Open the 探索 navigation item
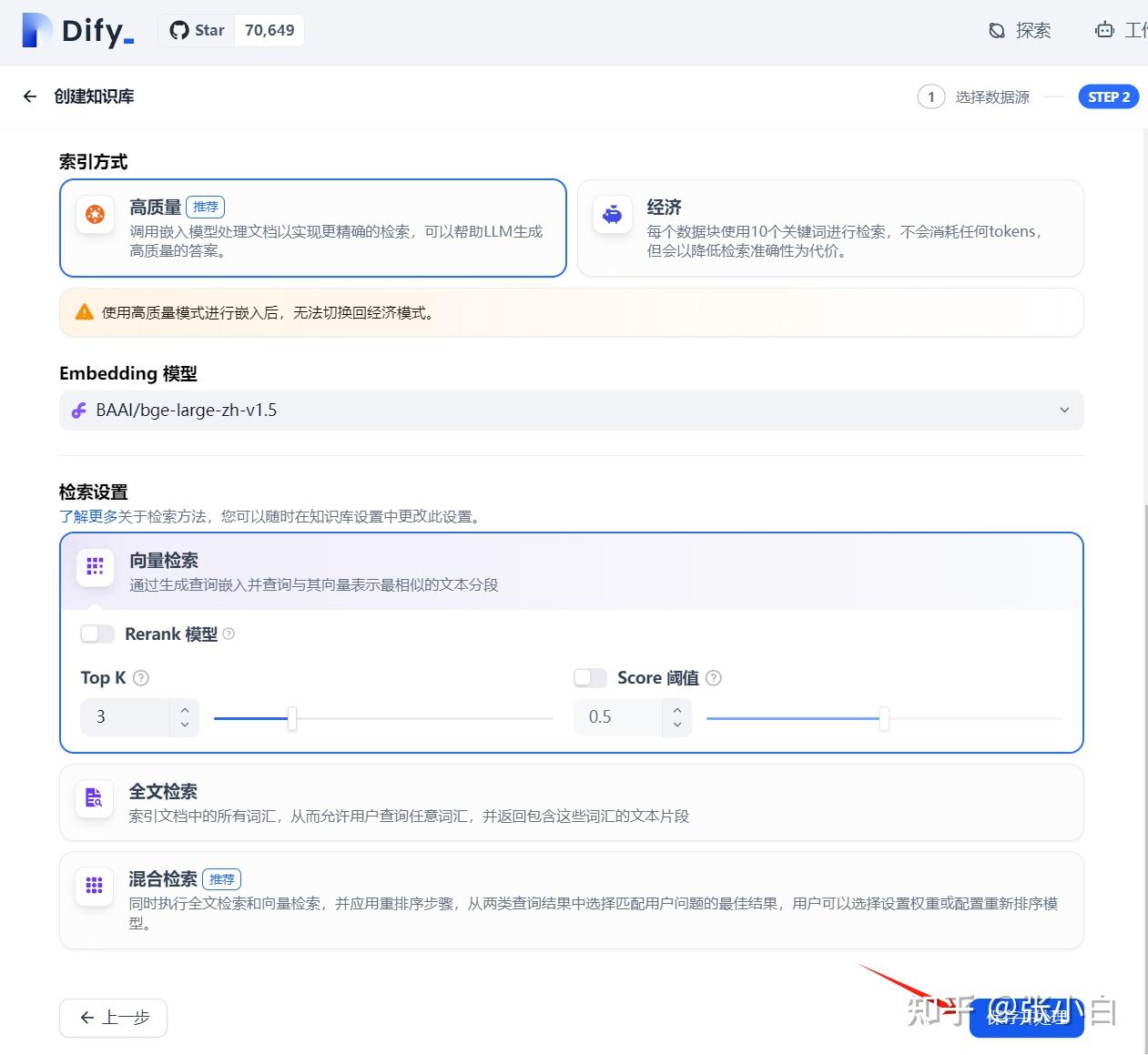The image size is (1148, 1055). click(x=1020, y=30)
